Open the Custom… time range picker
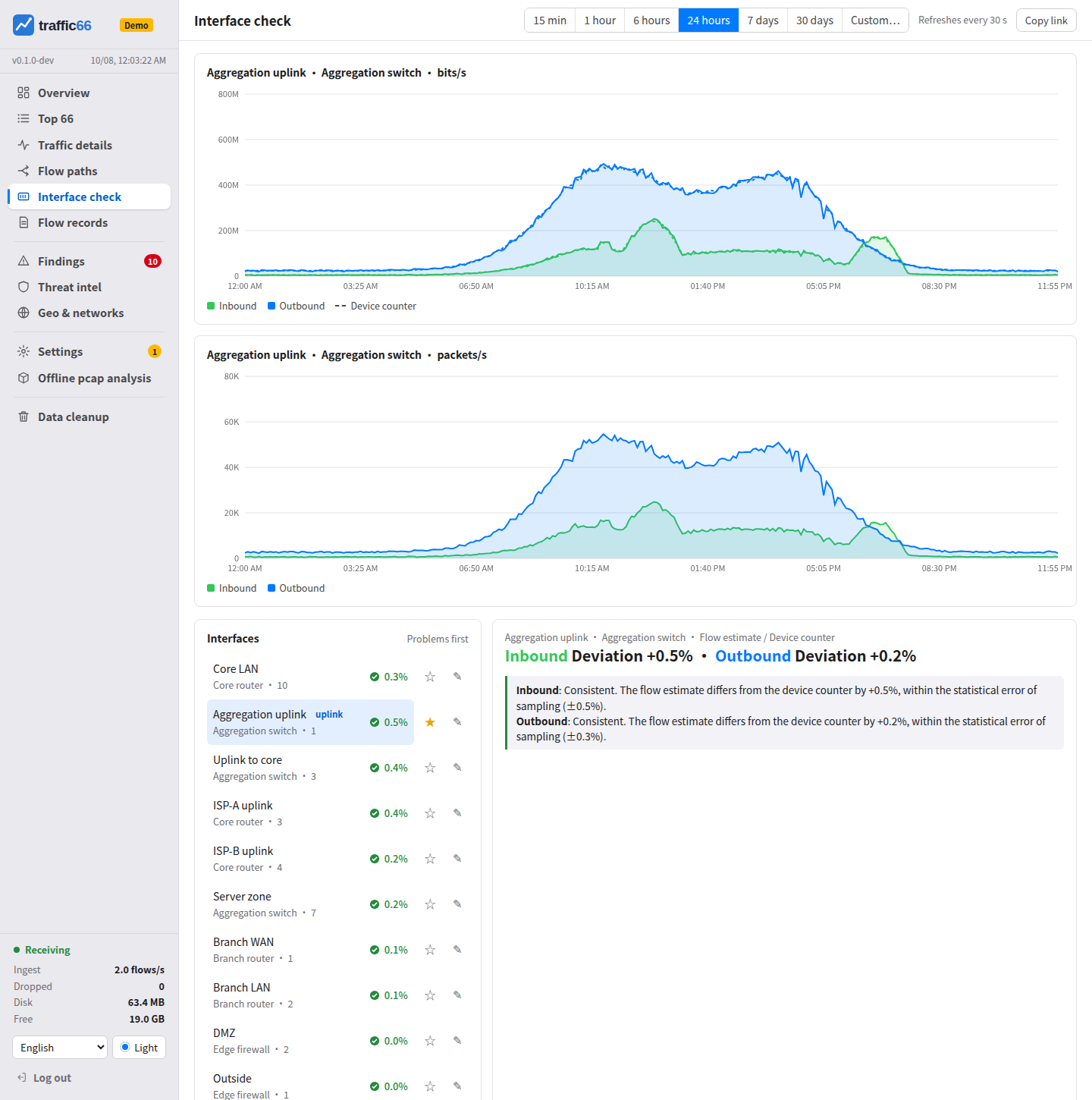The width and height of the screenshot is (1092, 1100). coord(875,20)
